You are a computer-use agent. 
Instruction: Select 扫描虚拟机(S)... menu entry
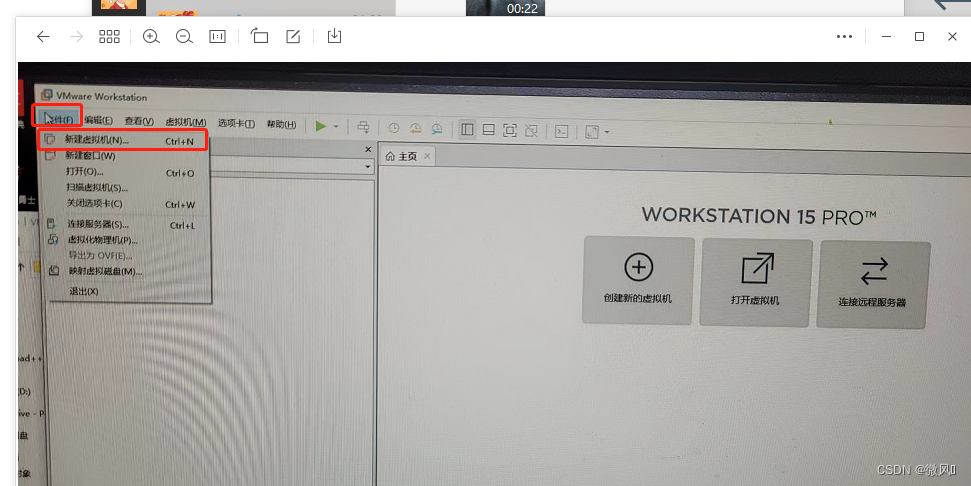[126, 188]
